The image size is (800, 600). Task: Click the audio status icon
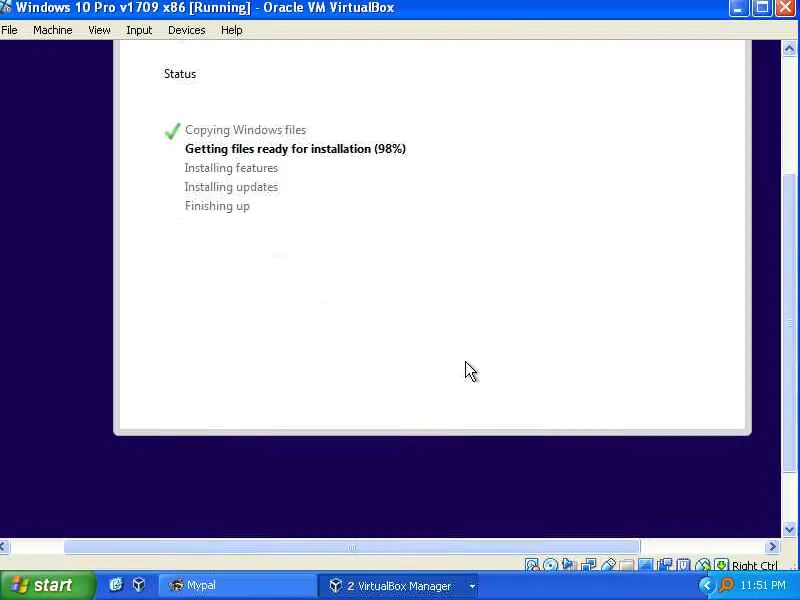click(568, 565)
